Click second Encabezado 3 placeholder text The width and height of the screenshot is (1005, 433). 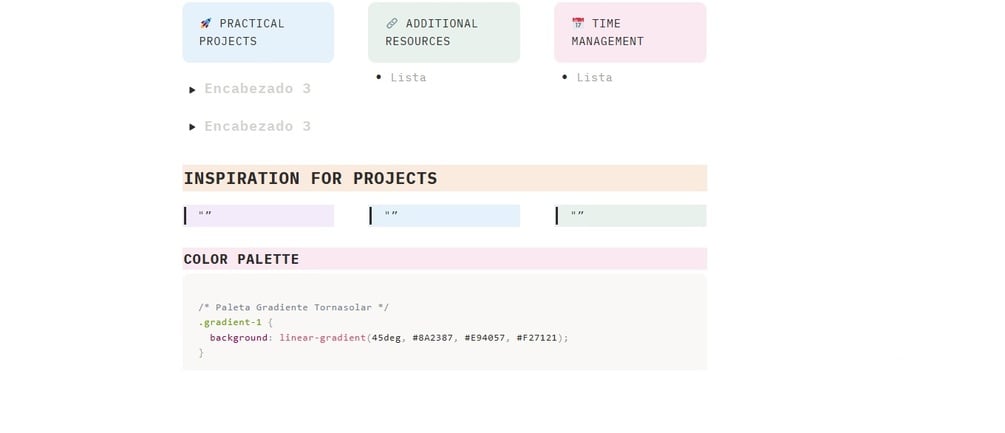pos(257,126)
